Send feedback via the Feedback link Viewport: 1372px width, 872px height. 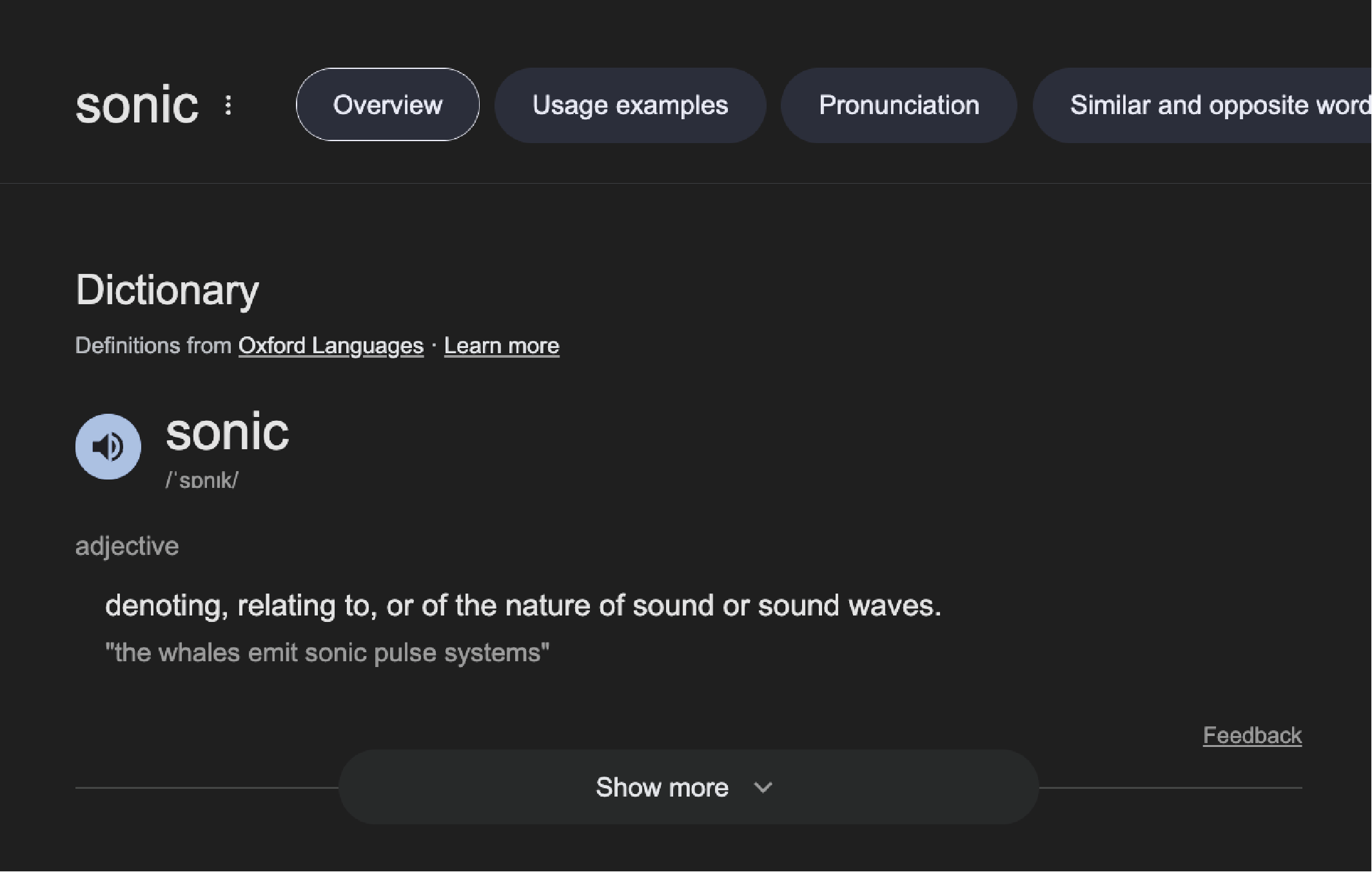click(1252, 735)
